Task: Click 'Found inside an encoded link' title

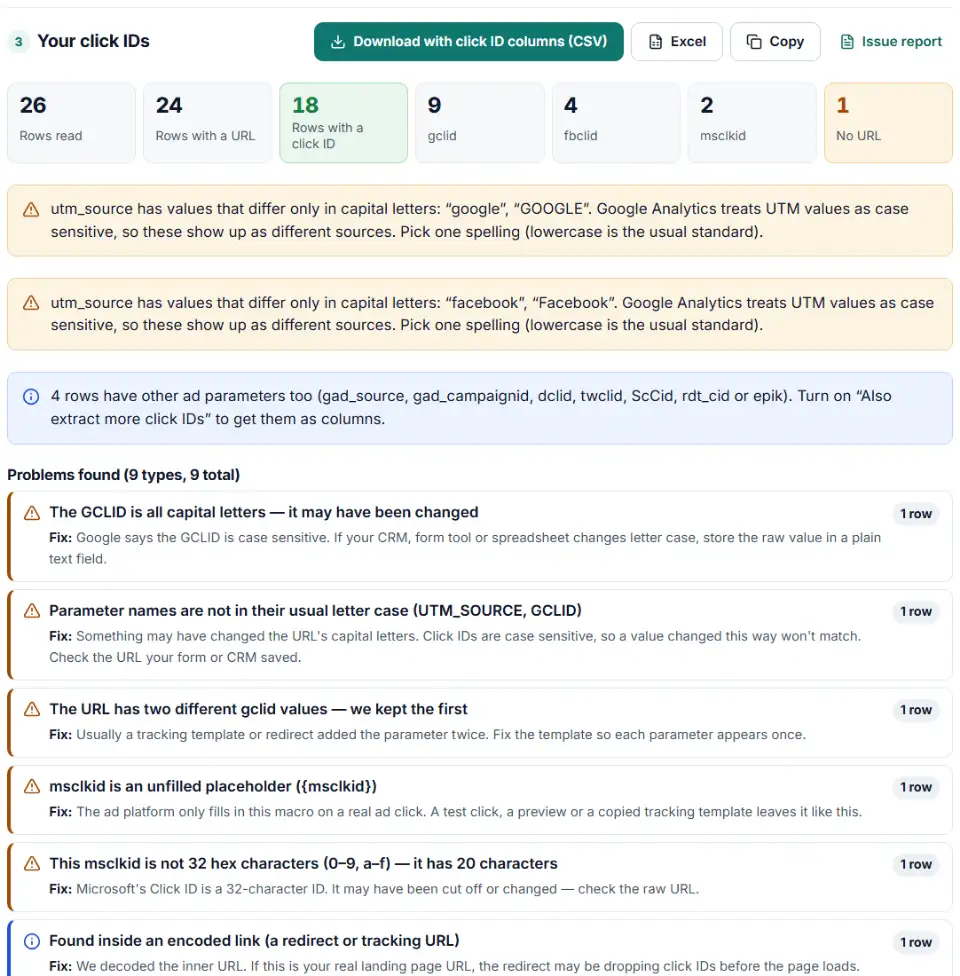Action: pos(254,941)
